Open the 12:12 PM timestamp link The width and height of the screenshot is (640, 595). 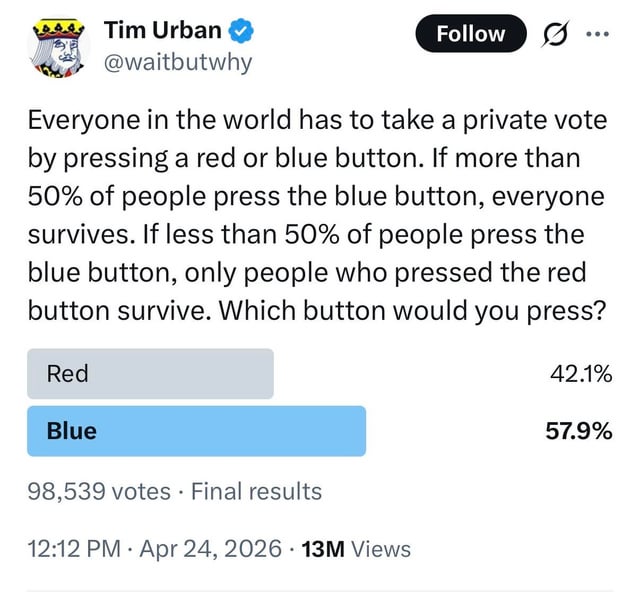[74, 548]
